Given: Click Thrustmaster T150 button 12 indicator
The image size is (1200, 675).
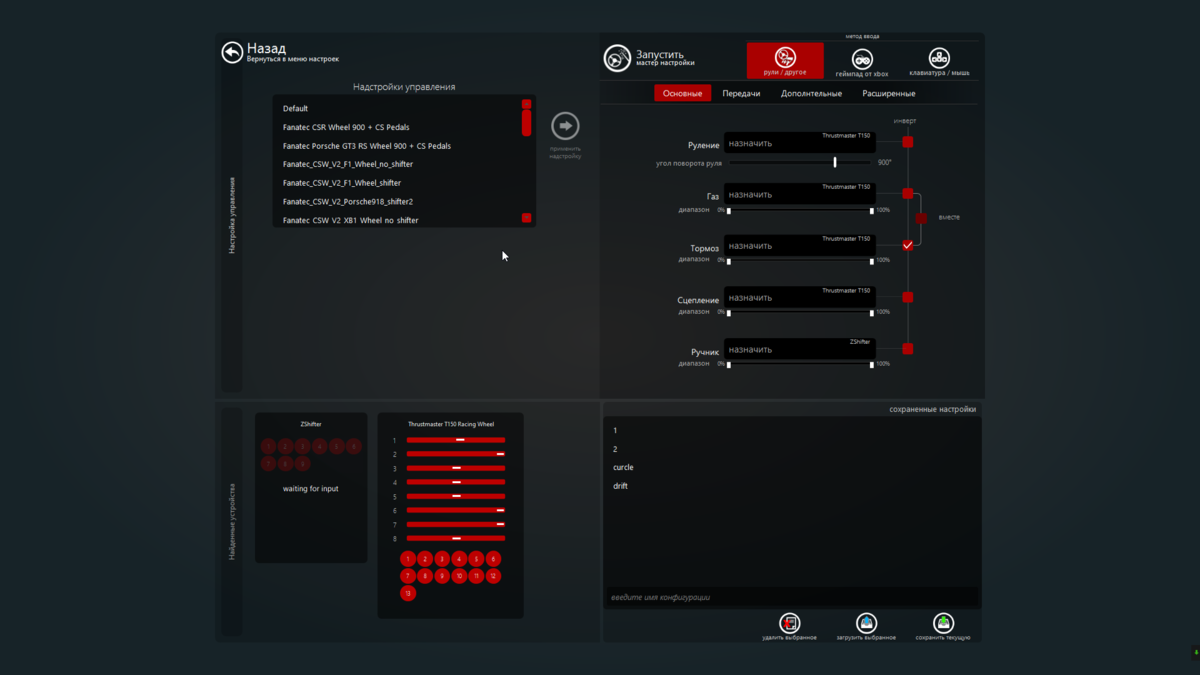Looking at the screenshot, I should point(493,576).
